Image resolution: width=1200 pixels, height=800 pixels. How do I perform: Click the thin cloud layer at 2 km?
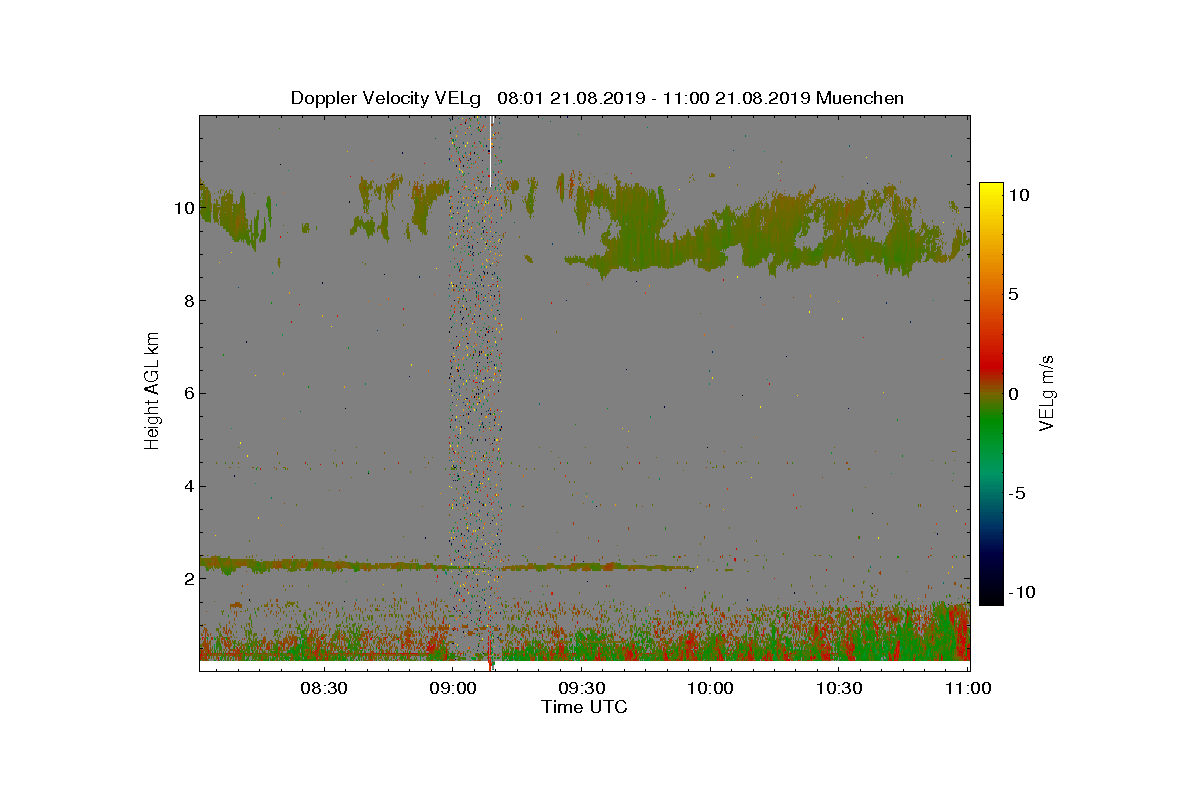coord(447,566)
